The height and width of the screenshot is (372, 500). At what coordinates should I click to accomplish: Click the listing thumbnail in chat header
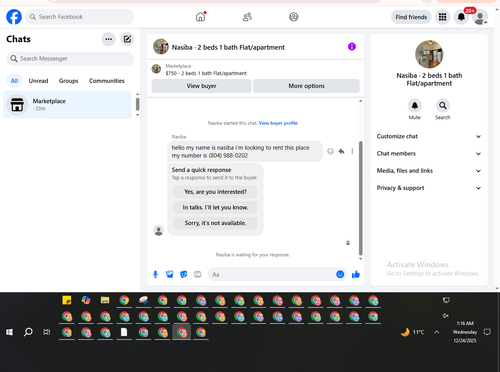(x=161, y=47)
